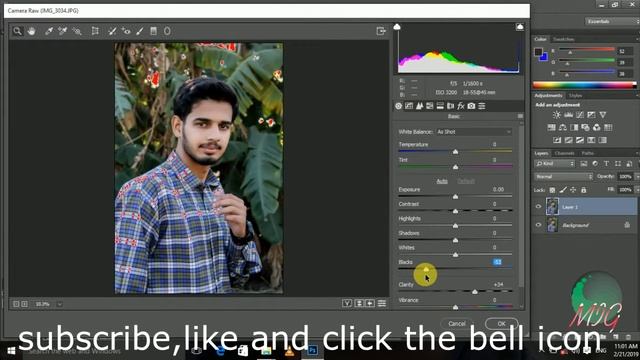Click Cancel in Camera Raw dialog

coord(457,324)
